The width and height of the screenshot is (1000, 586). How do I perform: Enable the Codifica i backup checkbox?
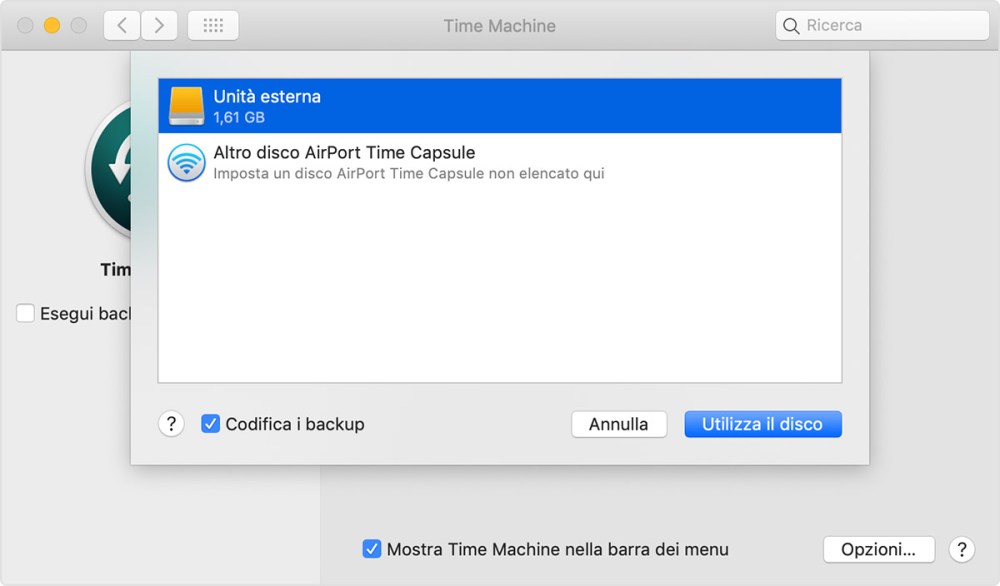(x=210, y=424)
